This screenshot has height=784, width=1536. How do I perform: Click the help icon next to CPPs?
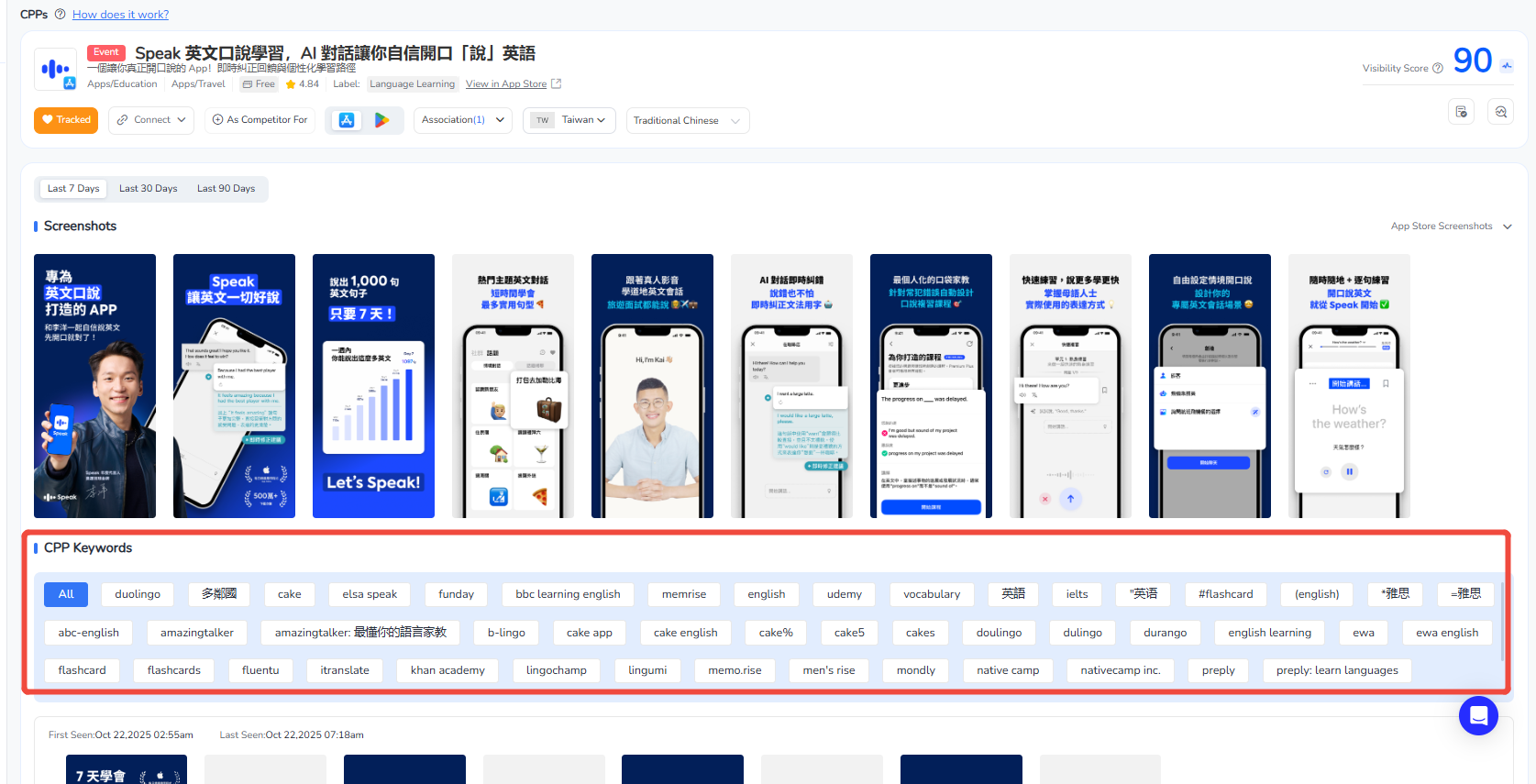tap(60, 15)
